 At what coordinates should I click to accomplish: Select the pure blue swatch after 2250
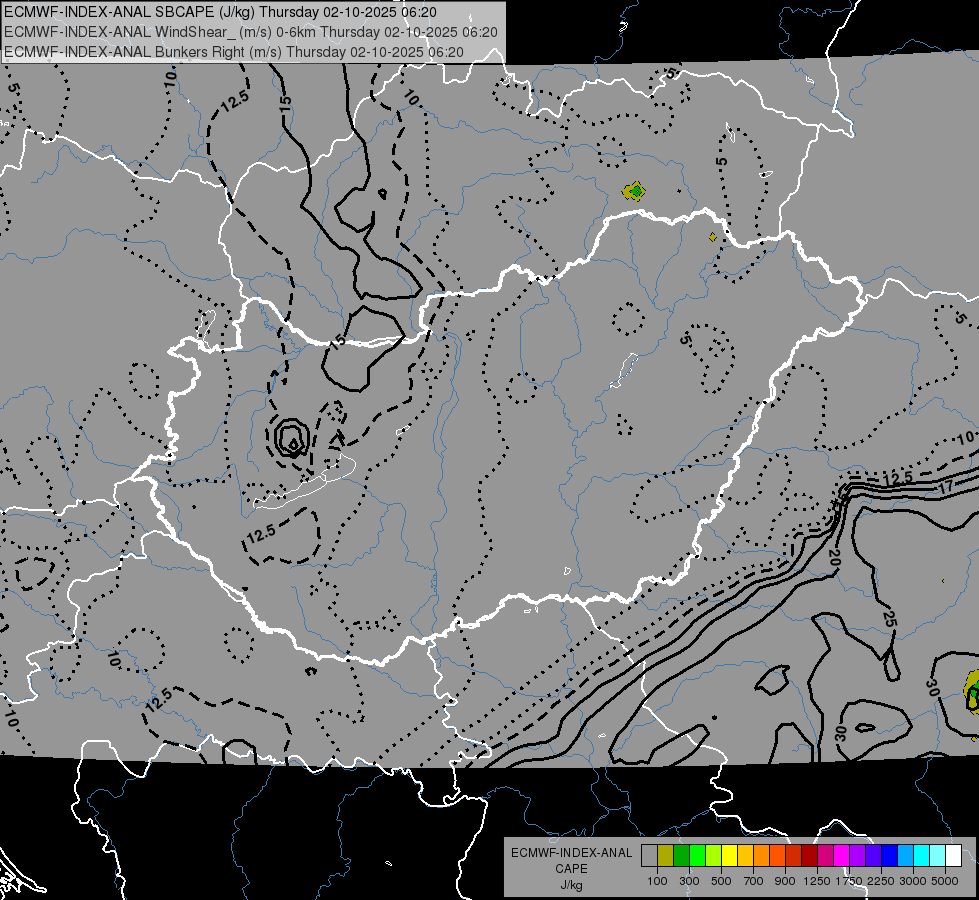click(x=890, y=855)
